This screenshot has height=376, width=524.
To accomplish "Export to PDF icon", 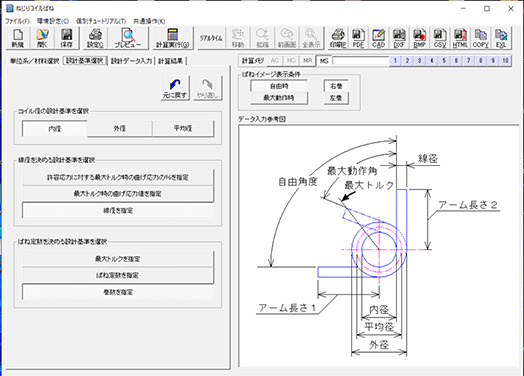I will [358, 38].
